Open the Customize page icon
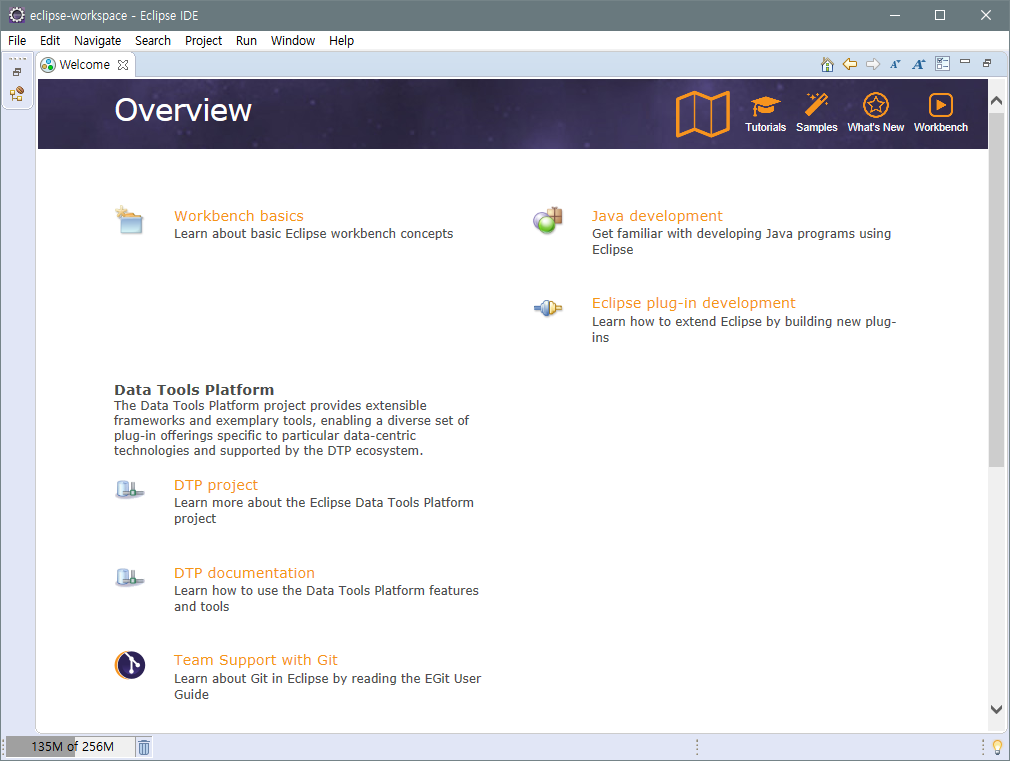Screen dimensions: 1010x761 click(x=942, y=64)
